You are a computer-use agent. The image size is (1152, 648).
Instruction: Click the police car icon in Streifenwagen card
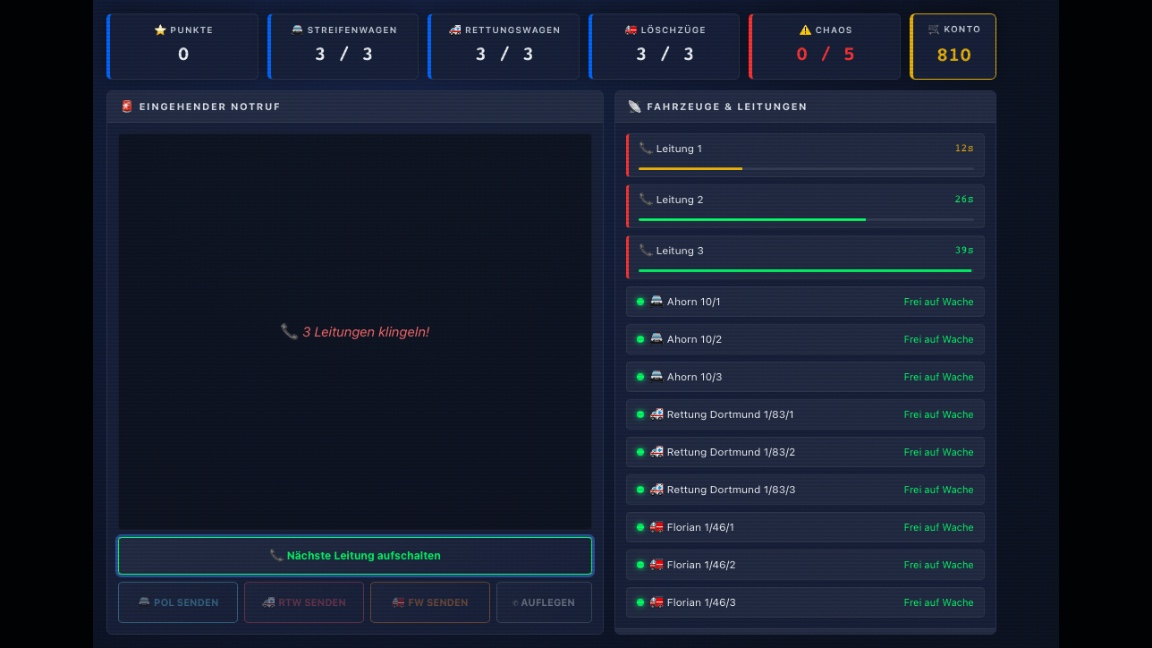point(297,30)
